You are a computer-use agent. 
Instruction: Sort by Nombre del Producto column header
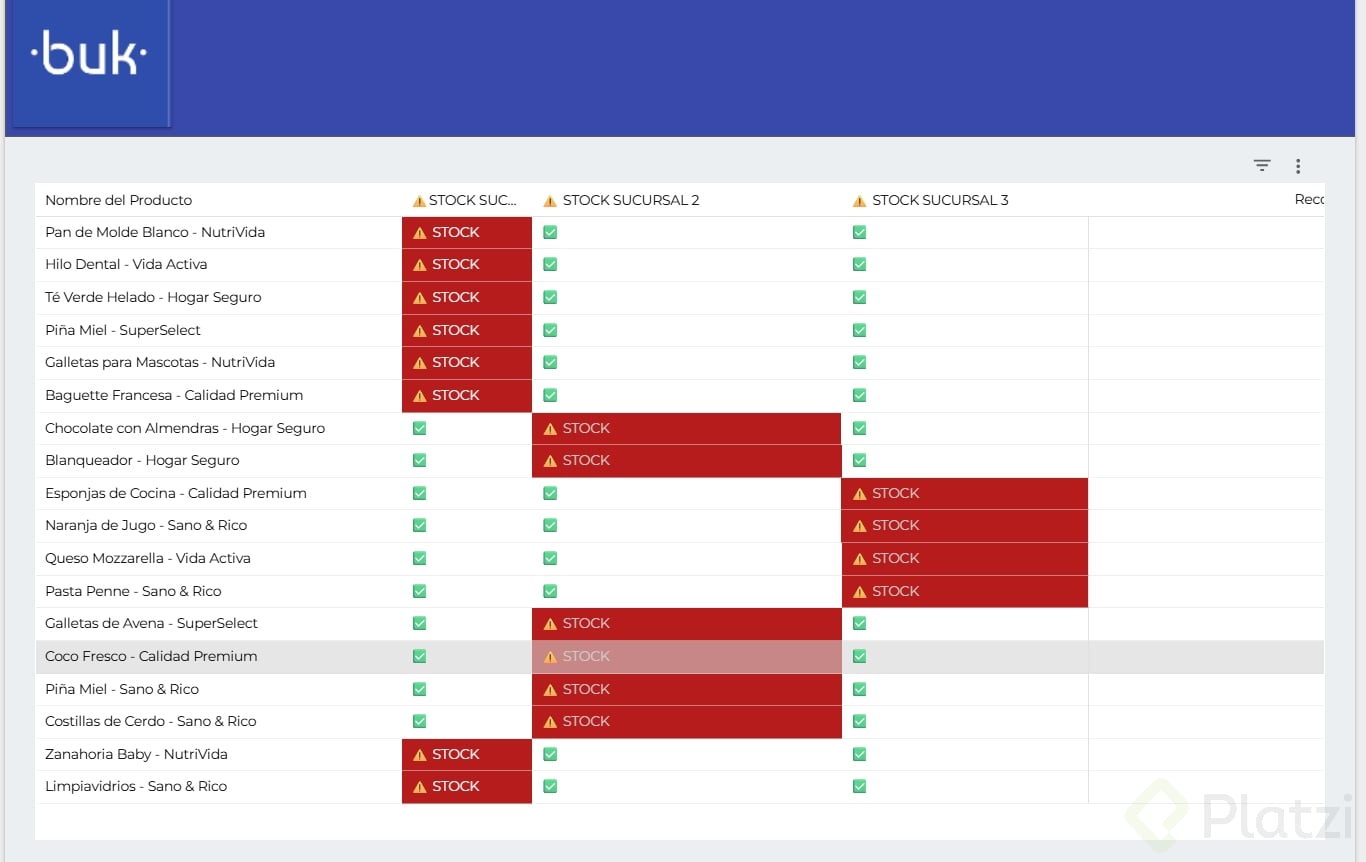coord(119,200)
